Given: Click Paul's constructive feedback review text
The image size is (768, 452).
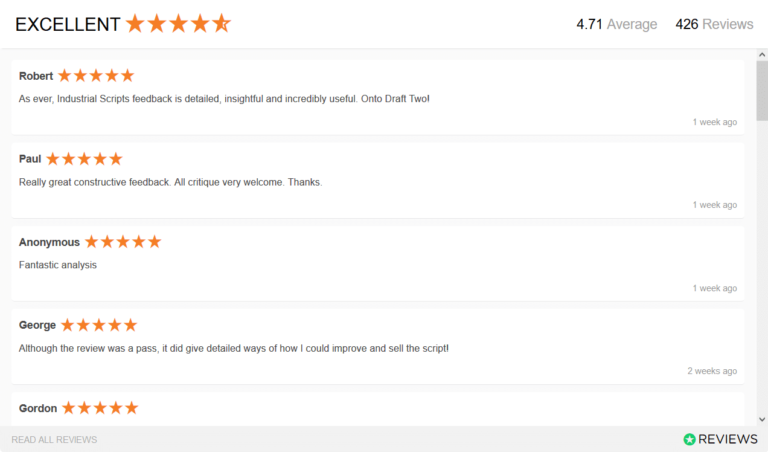Looking at the screenshot, I should 170,182.
